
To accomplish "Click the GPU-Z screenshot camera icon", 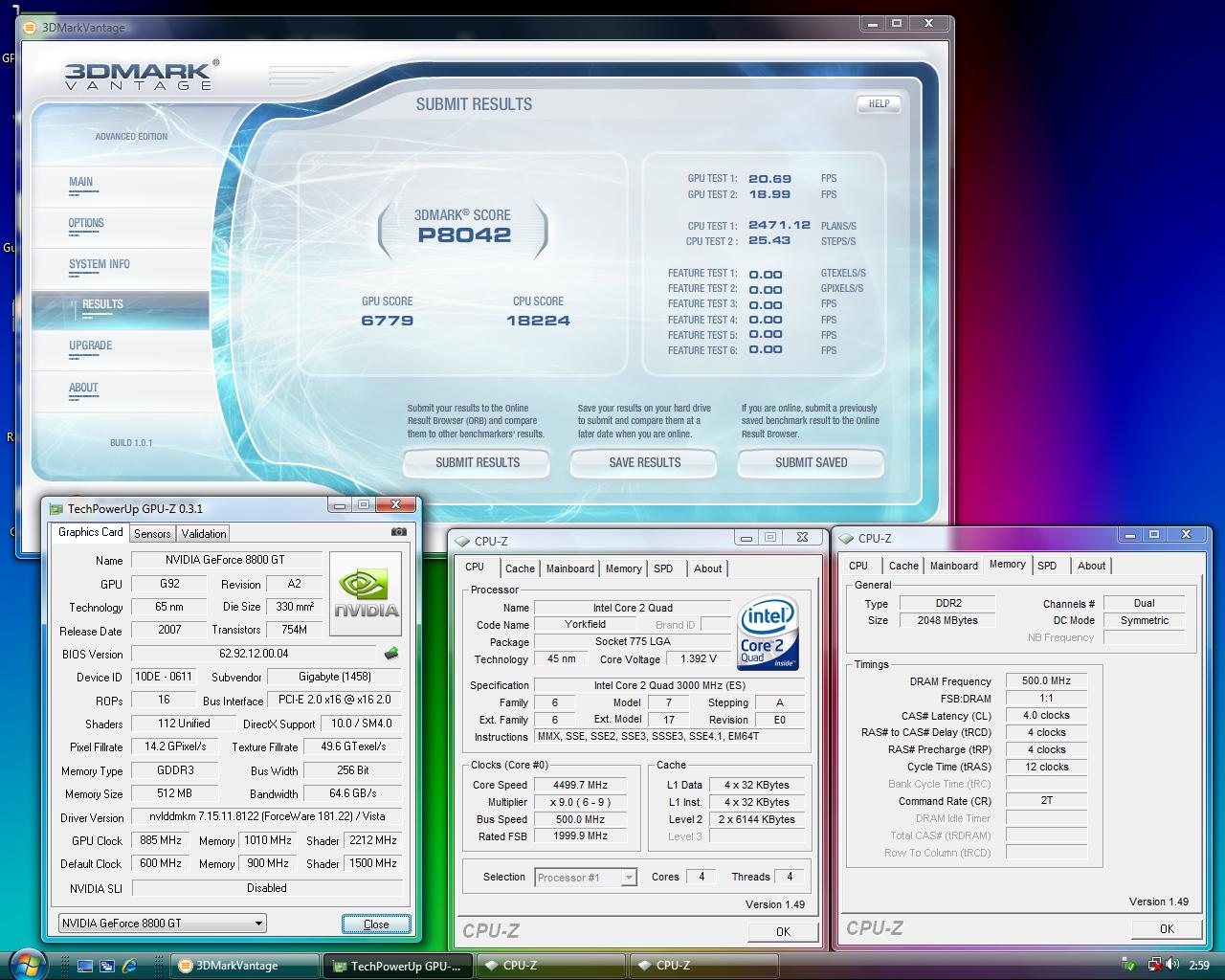I will pos(399,532).
